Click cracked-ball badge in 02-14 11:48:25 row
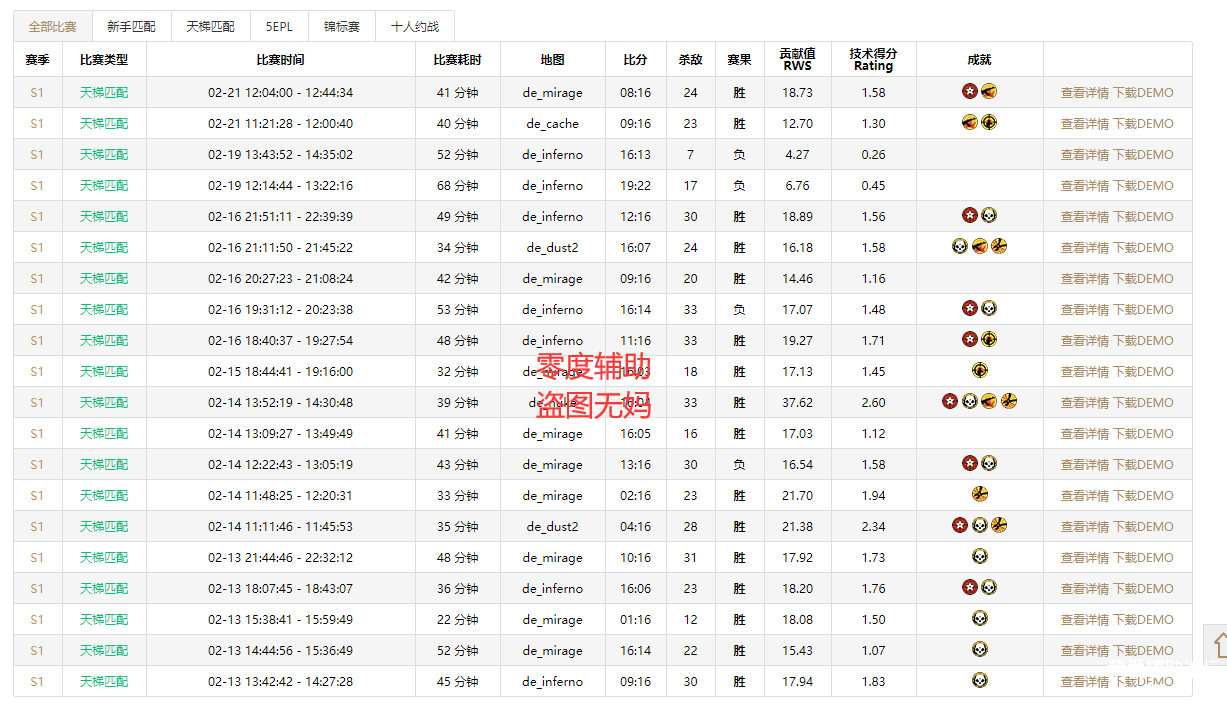 [979, 495]
